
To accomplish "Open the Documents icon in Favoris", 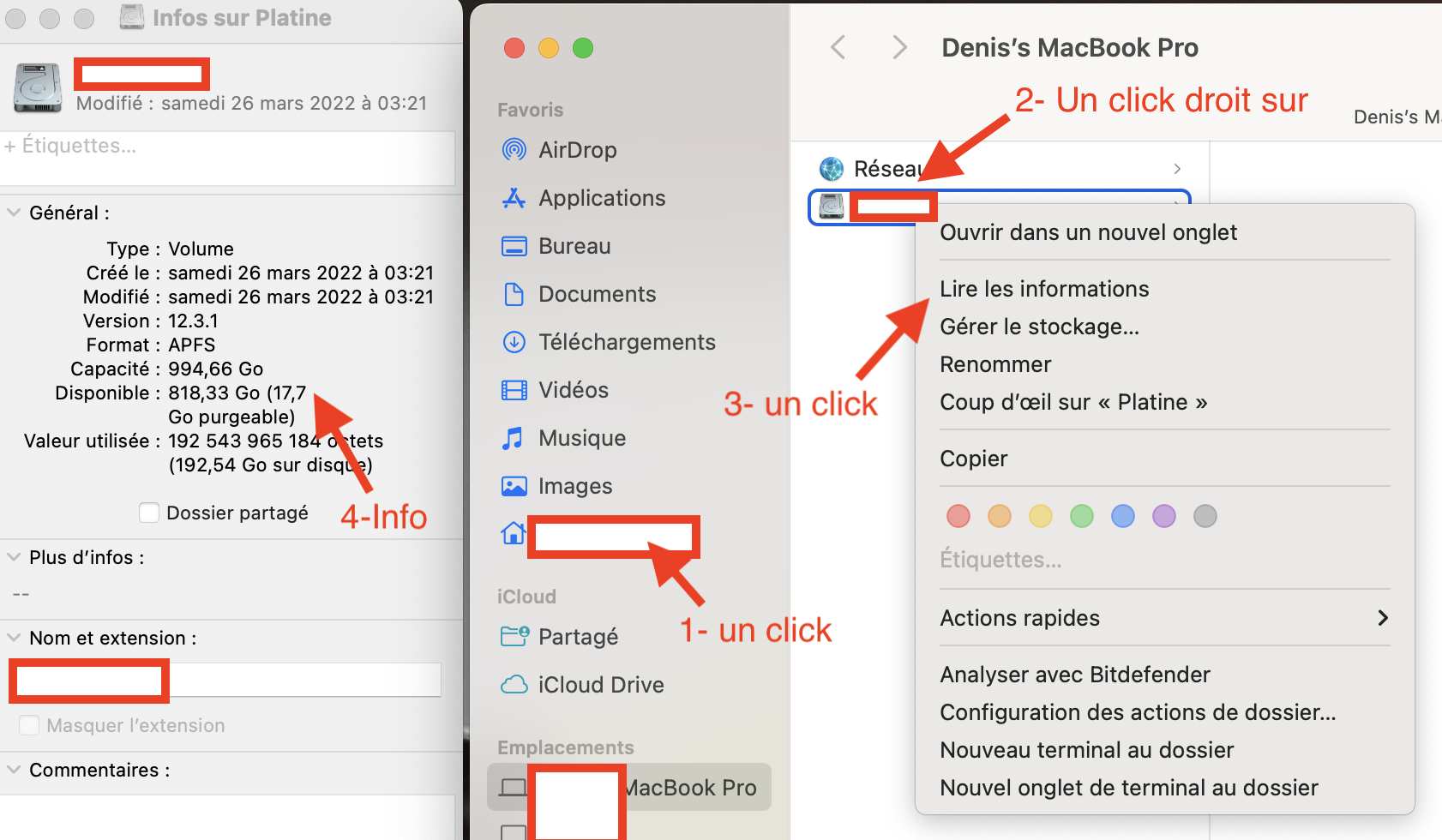I will [x=514, y=294].
